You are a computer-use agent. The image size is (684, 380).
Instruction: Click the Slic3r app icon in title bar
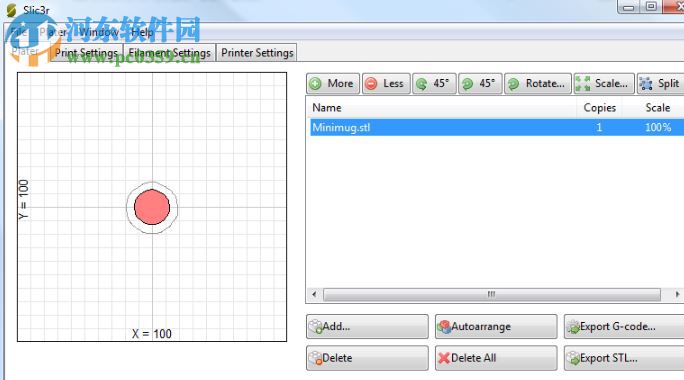pyautogui.click(x=12, y=10)
